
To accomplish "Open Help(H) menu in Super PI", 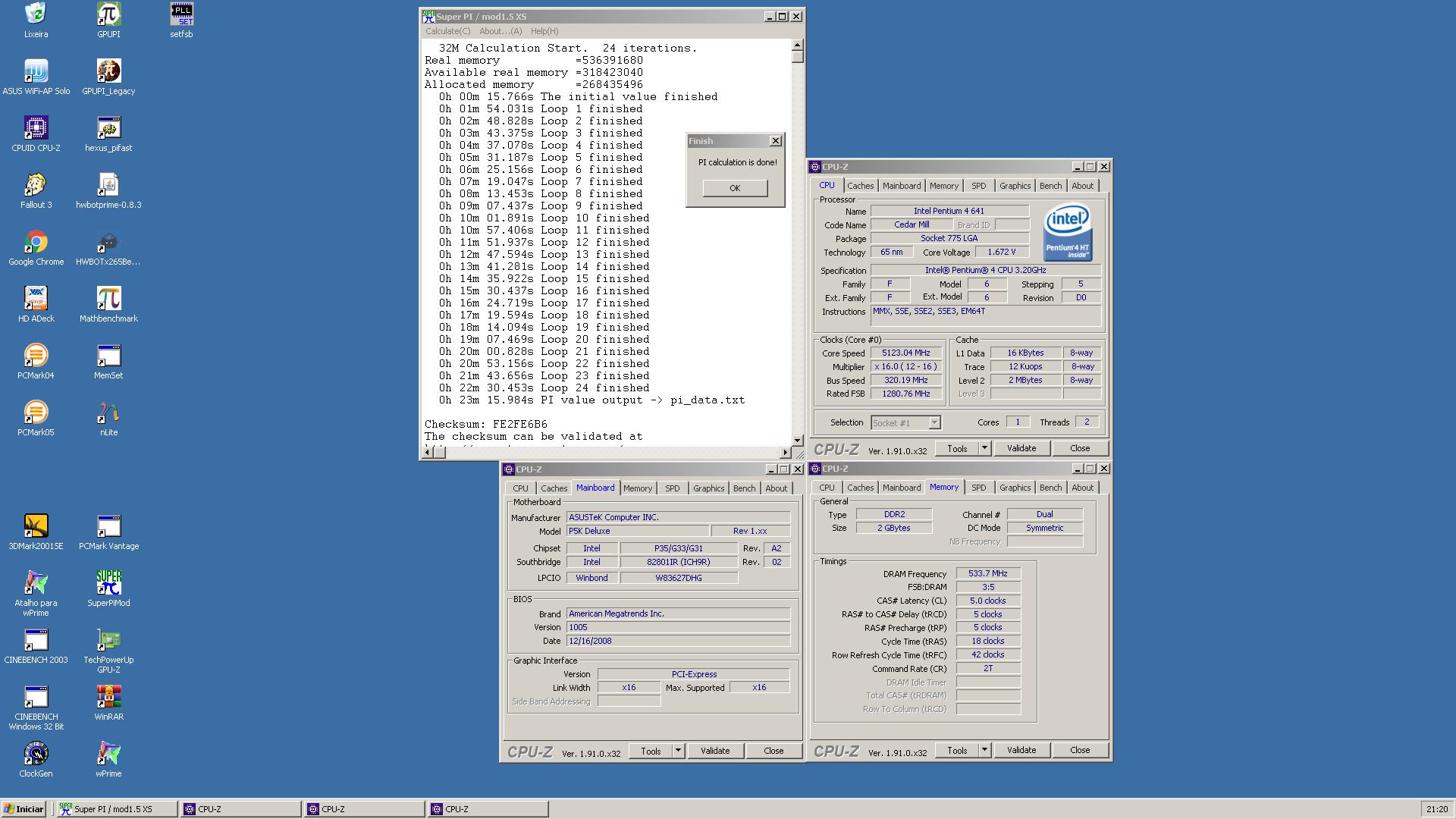I will pos(544,31).
